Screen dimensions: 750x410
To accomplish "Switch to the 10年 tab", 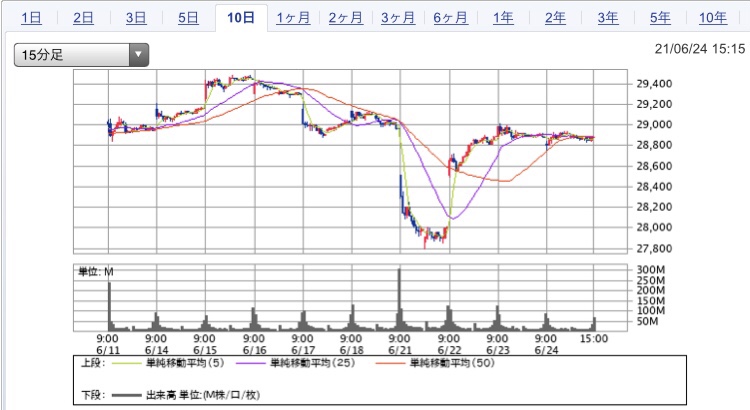I will 713,18.
